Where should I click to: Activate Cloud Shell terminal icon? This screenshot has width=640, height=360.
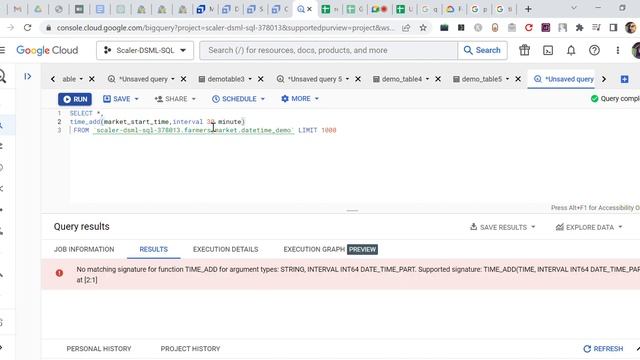pos(548,50)
